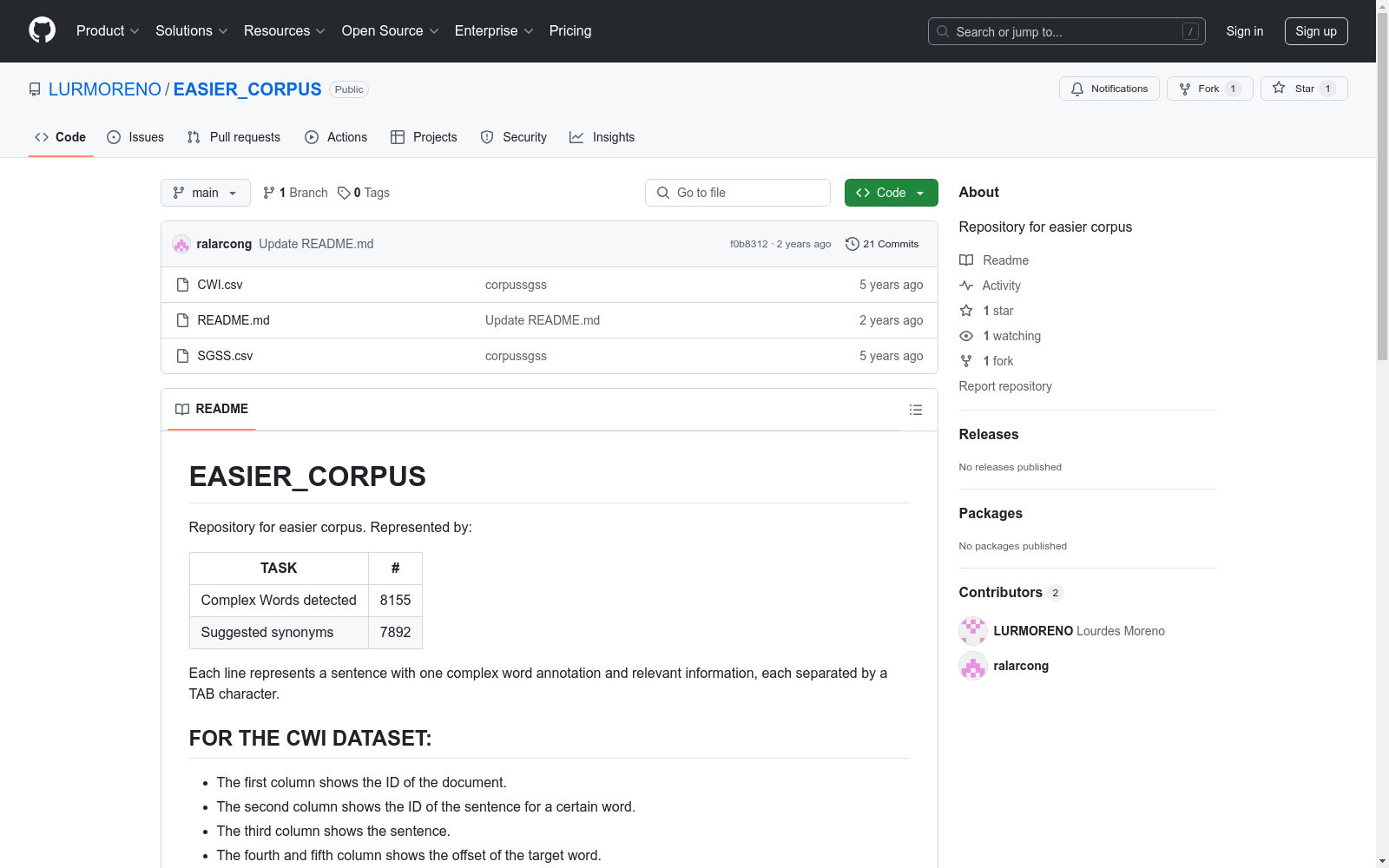Switch to the Actions tab

click(x=336, y=137)
